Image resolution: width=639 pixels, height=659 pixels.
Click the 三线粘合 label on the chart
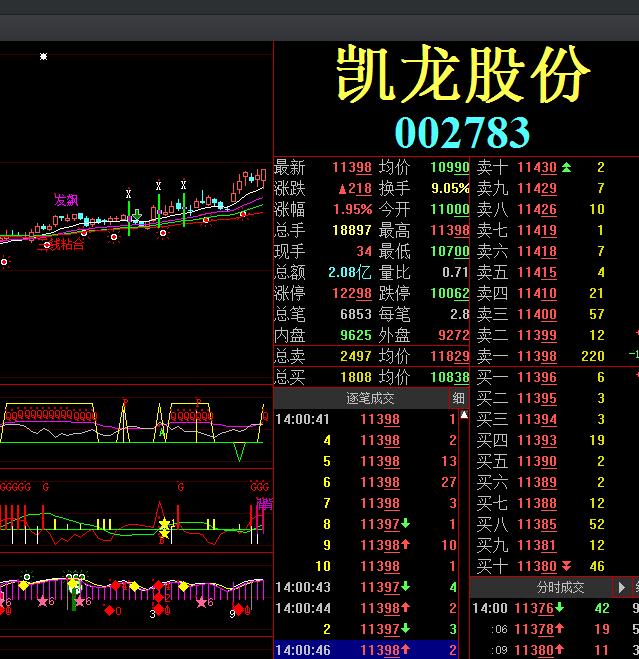click(x=61, y=245)
